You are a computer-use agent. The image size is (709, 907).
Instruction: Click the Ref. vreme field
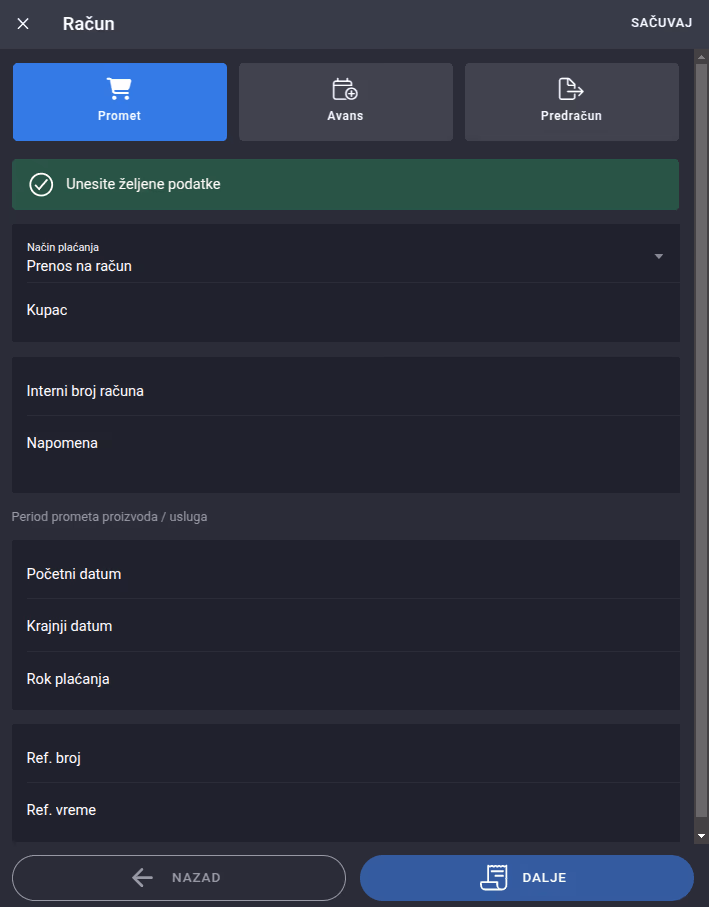[345, 810]
